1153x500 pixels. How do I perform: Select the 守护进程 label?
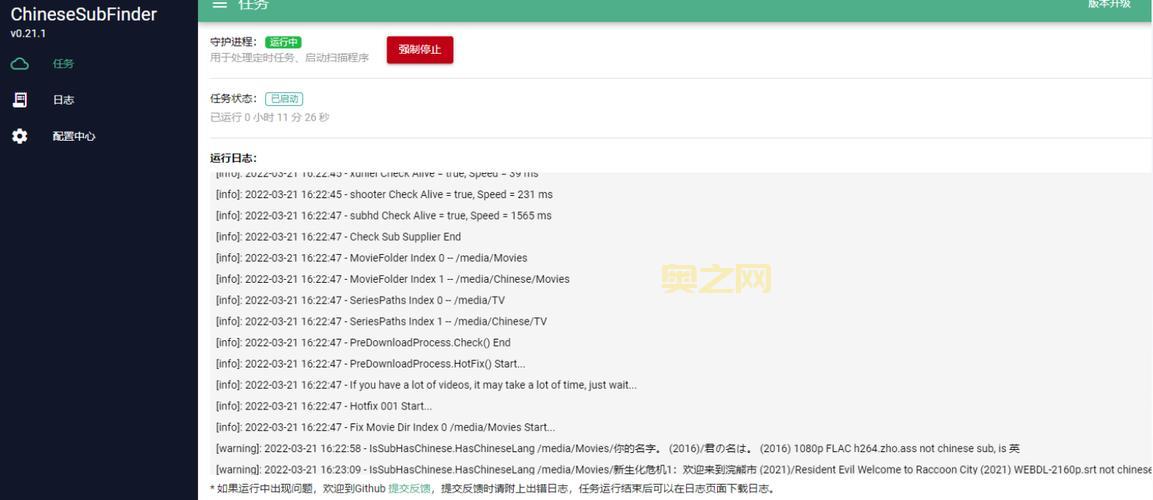(x=234, y=43)
